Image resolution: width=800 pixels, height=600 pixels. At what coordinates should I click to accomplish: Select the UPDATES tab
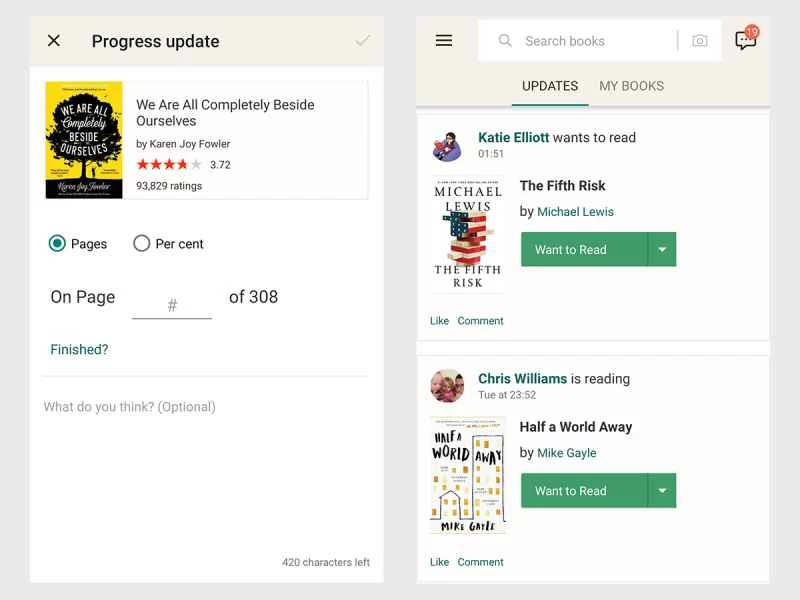(549, 86)
